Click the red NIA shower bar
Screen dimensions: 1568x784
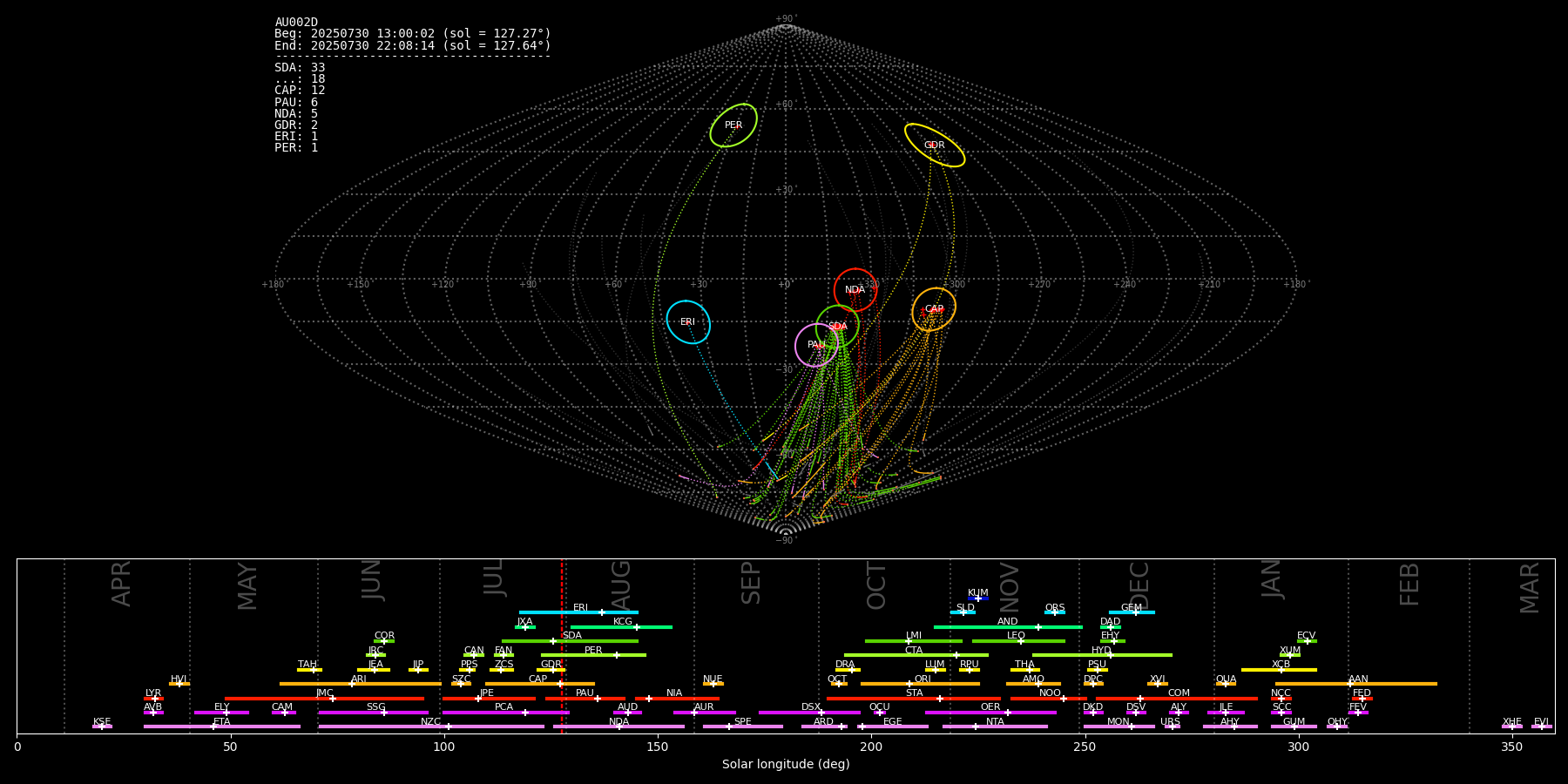tap(677, 699)
